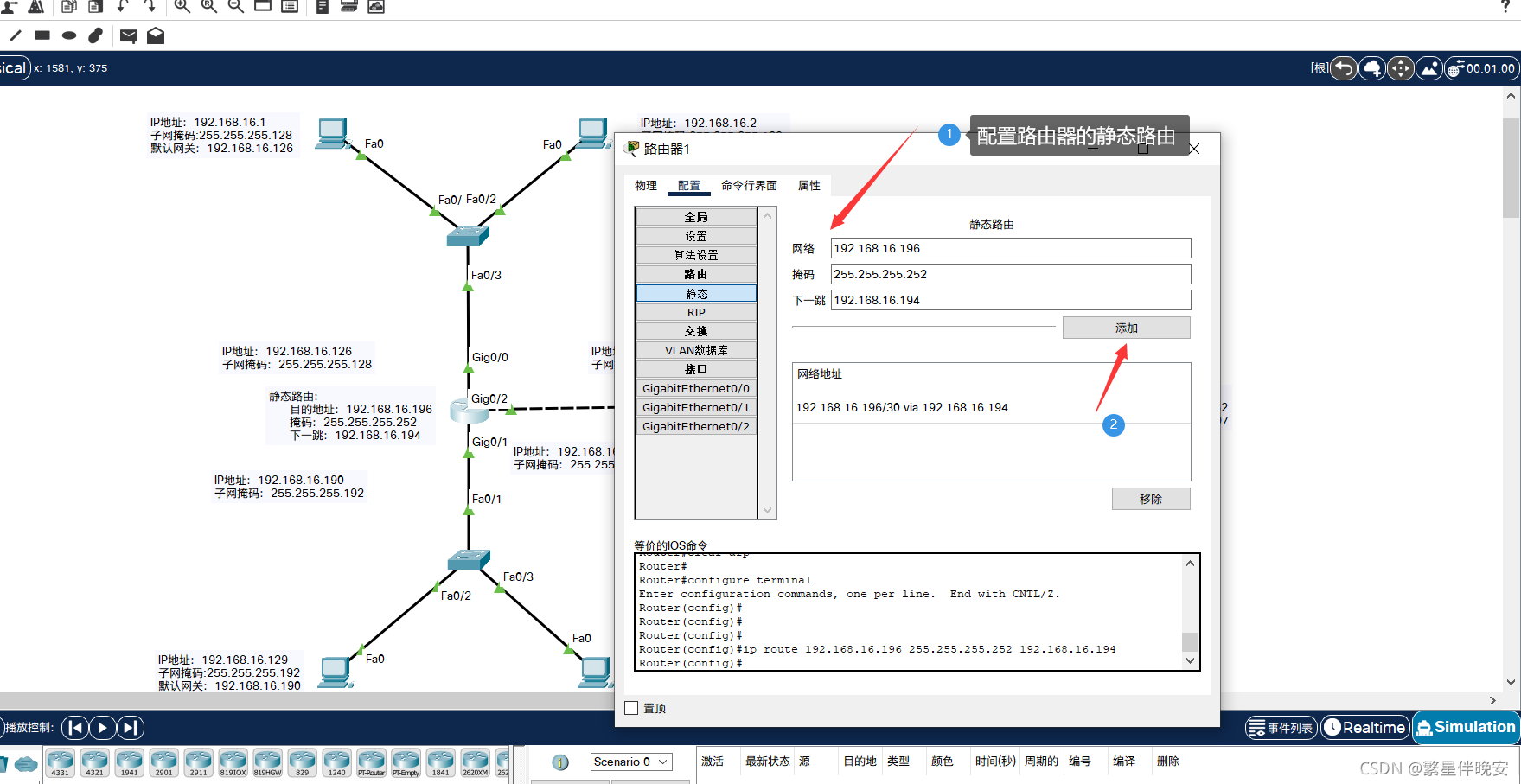Image resolution: width=1521 pixels, height=784 pixels.
Task: Select the 静态 routing item
Action: pyautogui.click(x=696, y=294)
